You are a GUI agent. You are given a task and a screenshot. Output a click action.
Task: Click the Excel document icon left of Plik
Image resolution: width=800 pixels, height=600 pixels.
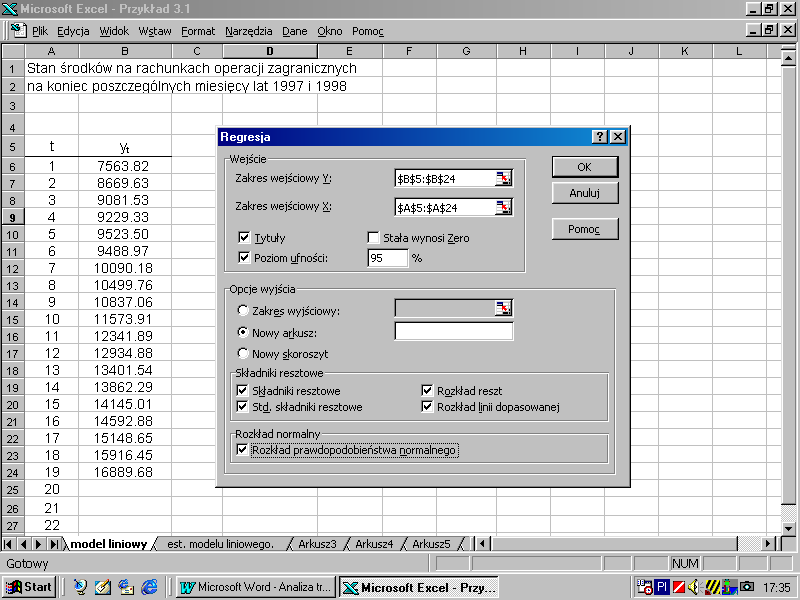coord(18,31)
